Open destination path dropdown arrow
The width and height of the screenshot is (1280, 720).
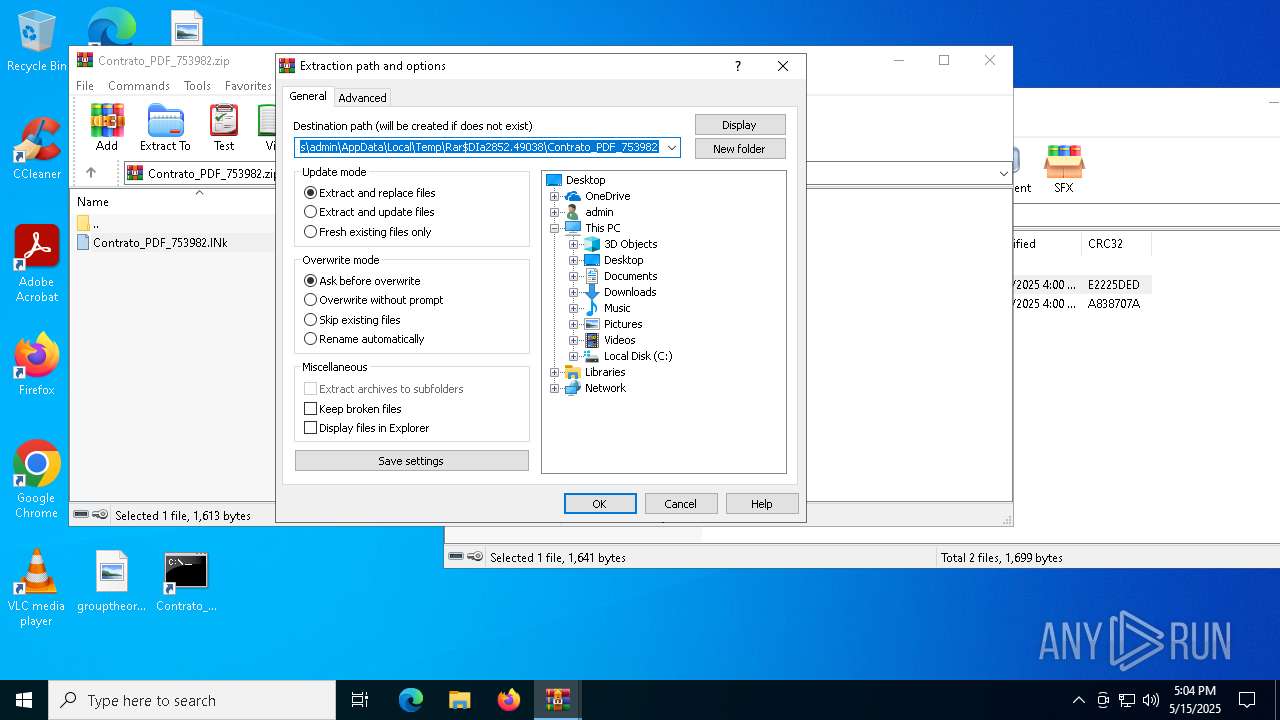click(x=672, y=147)
